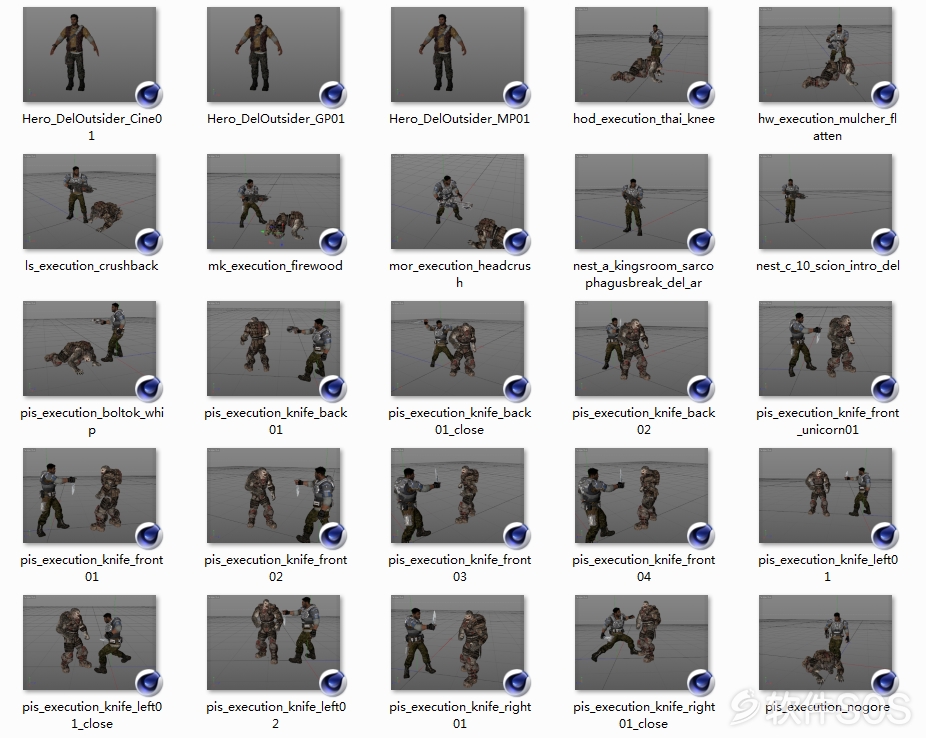Click Cinema 4D badge on pis_execution_knife_front02
Image resolution: width=926 pixels, height=738 pixels.
coord(333,536)
